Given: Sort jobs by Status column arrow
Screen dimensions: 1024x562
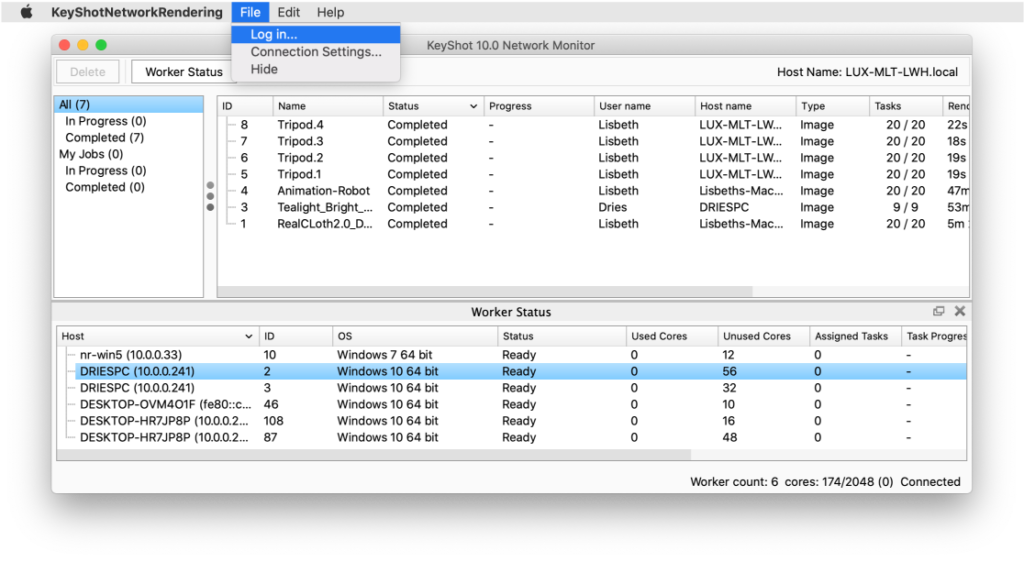Looking at the screenshot, I should [x=474, y=106].
